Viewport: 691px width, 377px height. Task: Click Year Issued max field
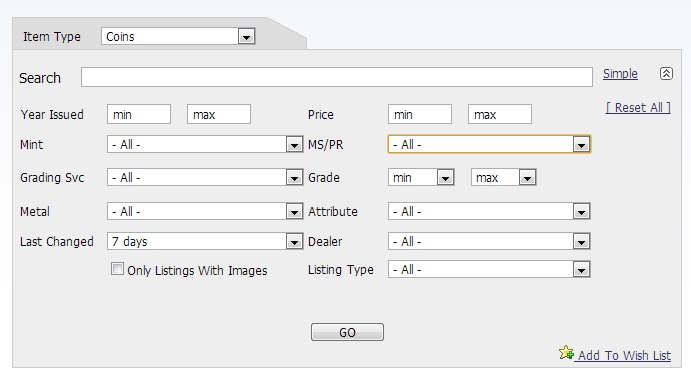point(219,114)
